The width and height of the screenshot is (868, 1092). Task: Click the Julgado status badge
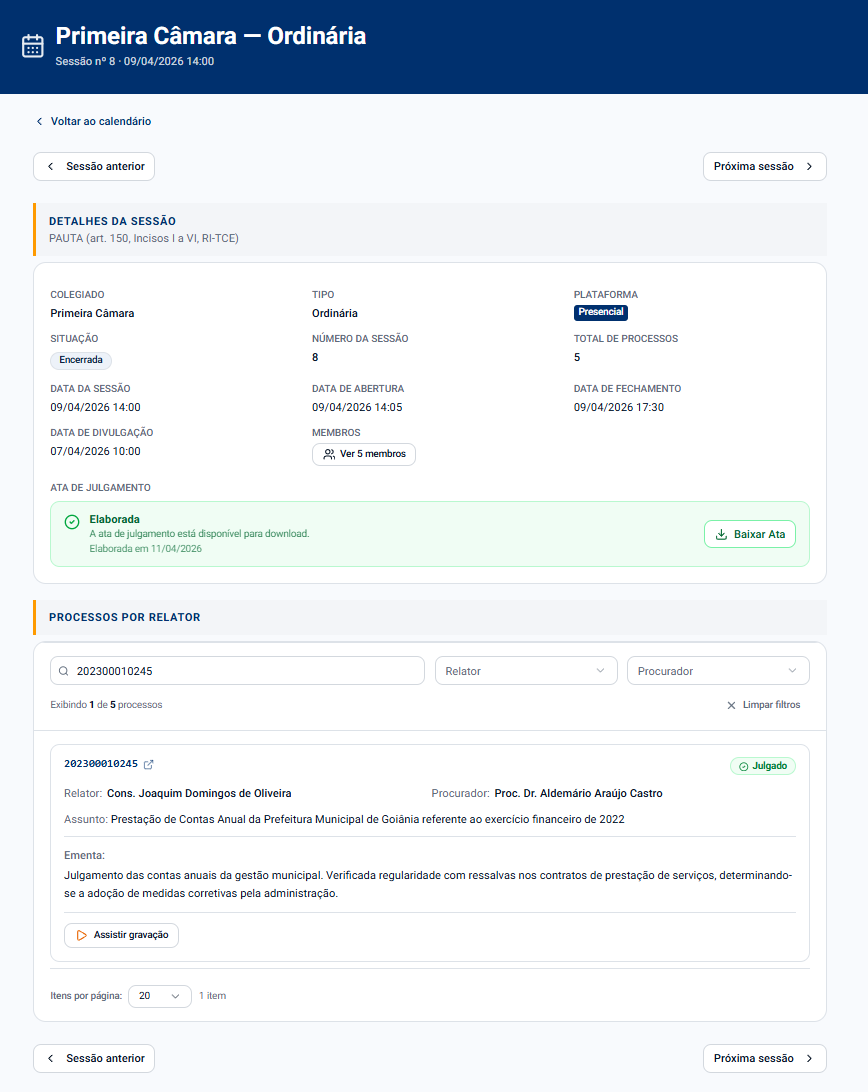[763, 766]
